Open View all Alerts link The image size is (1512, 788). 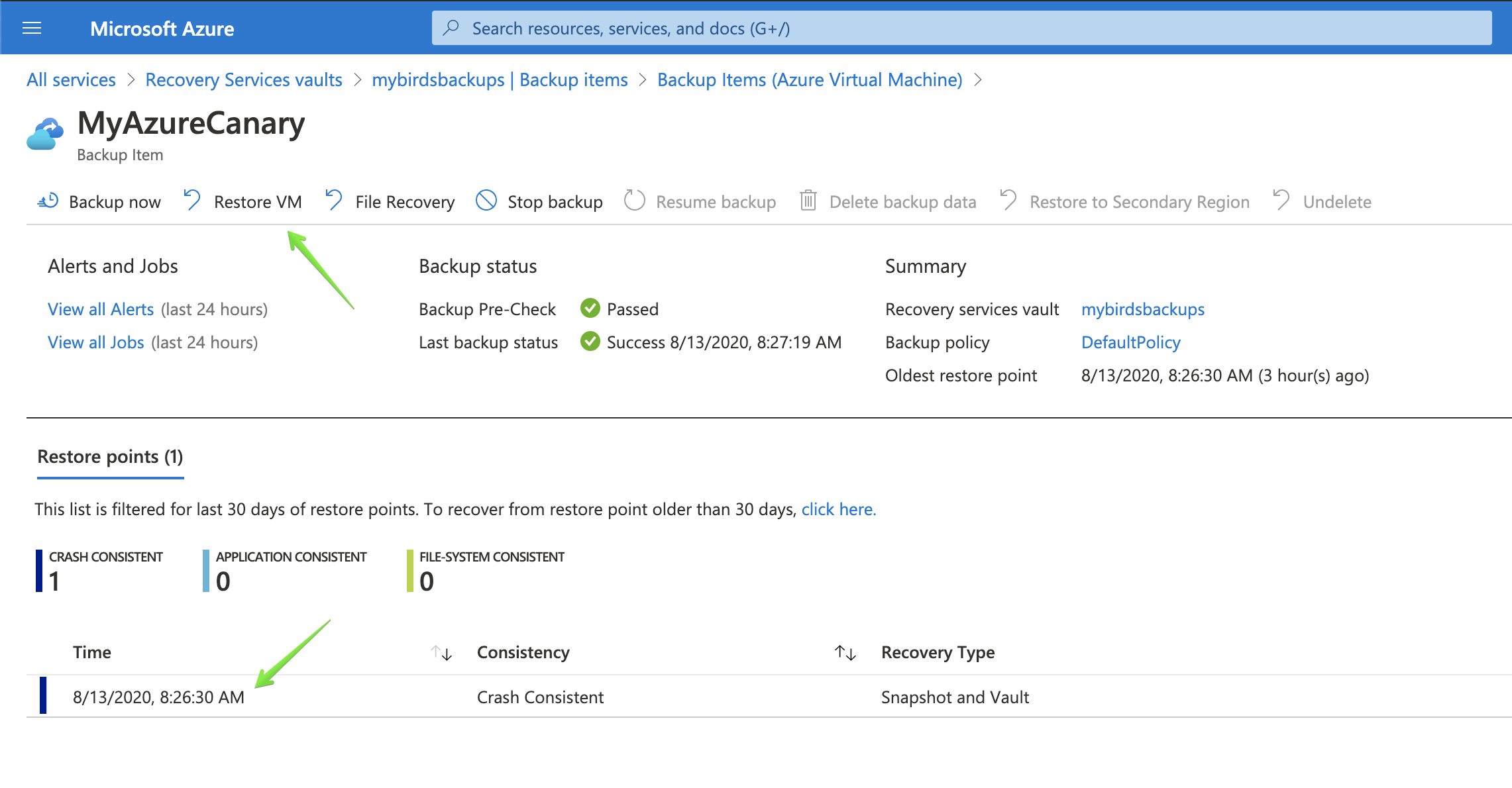point(101,309)
